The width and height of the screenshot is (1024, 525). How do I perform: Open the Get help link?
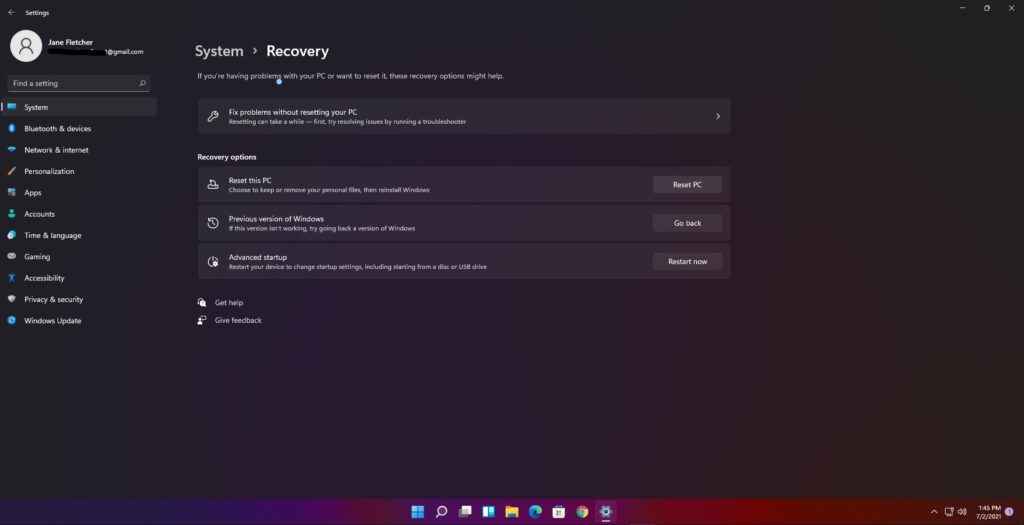(x=229, y=302)
